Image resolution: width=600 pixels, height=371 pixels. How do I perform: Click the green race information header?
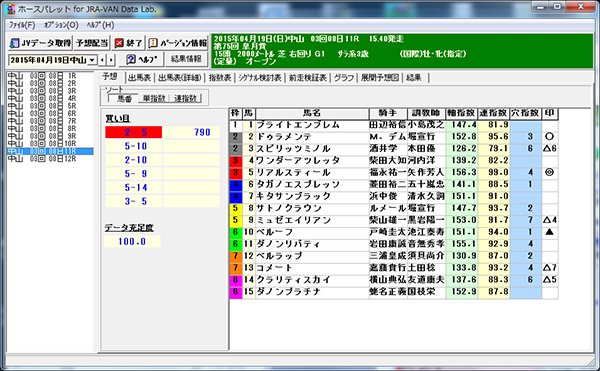coord(402,51)
